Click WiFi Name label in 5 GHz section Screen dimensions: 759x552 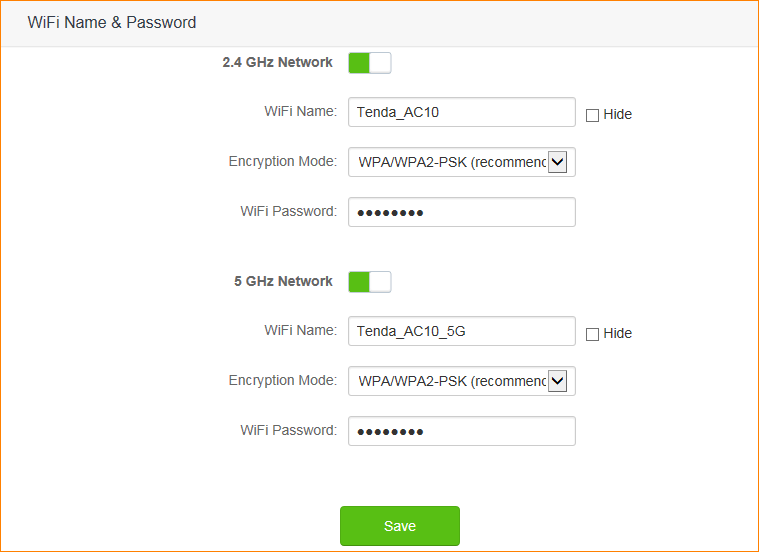300,330
